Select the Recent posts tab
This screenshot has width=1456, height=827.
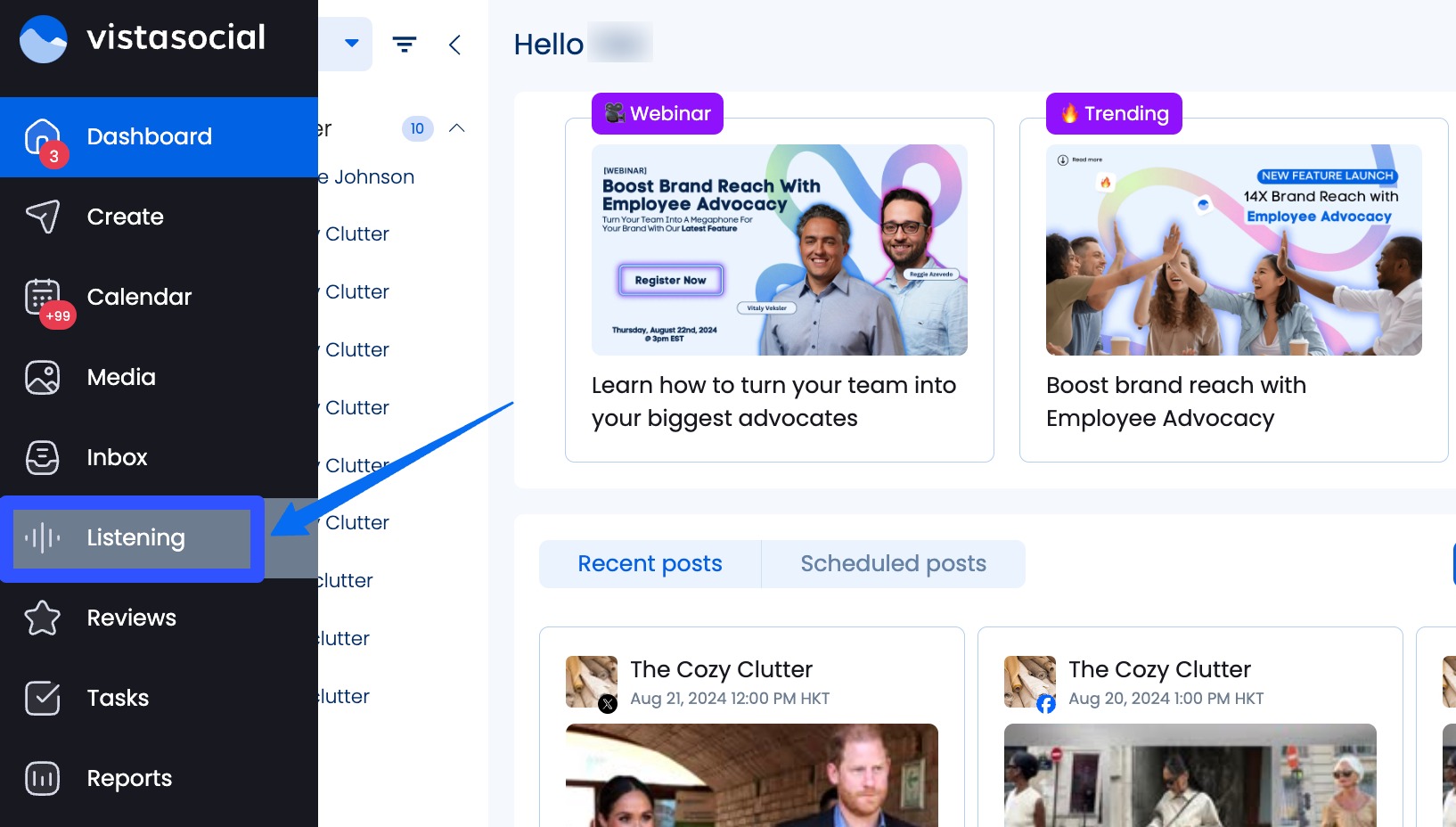650,563
